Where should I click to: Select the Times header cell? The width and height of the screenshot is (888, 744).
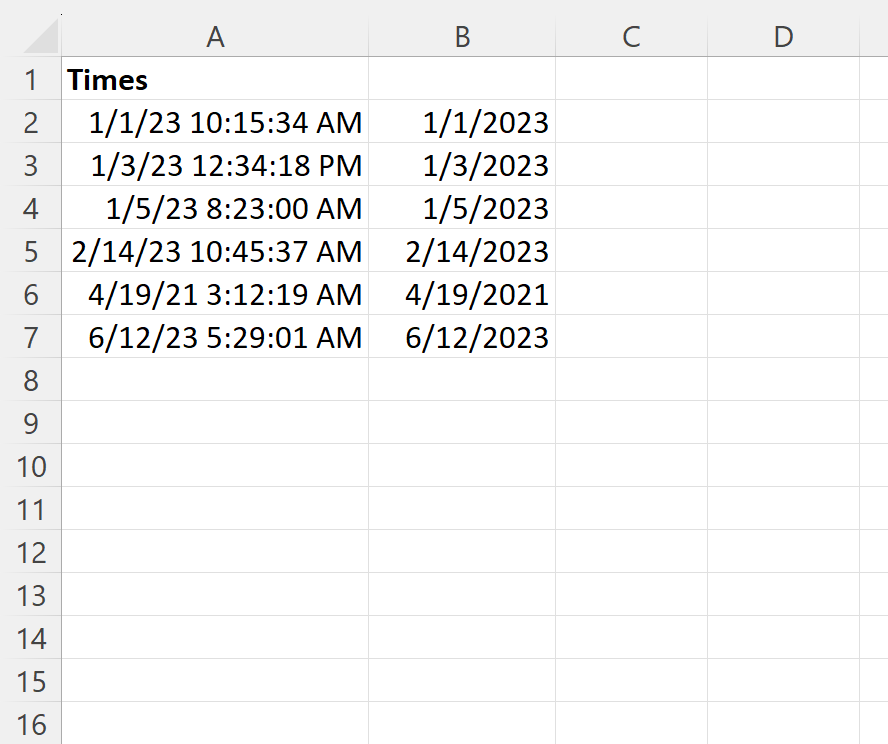(x=215, y=79)
